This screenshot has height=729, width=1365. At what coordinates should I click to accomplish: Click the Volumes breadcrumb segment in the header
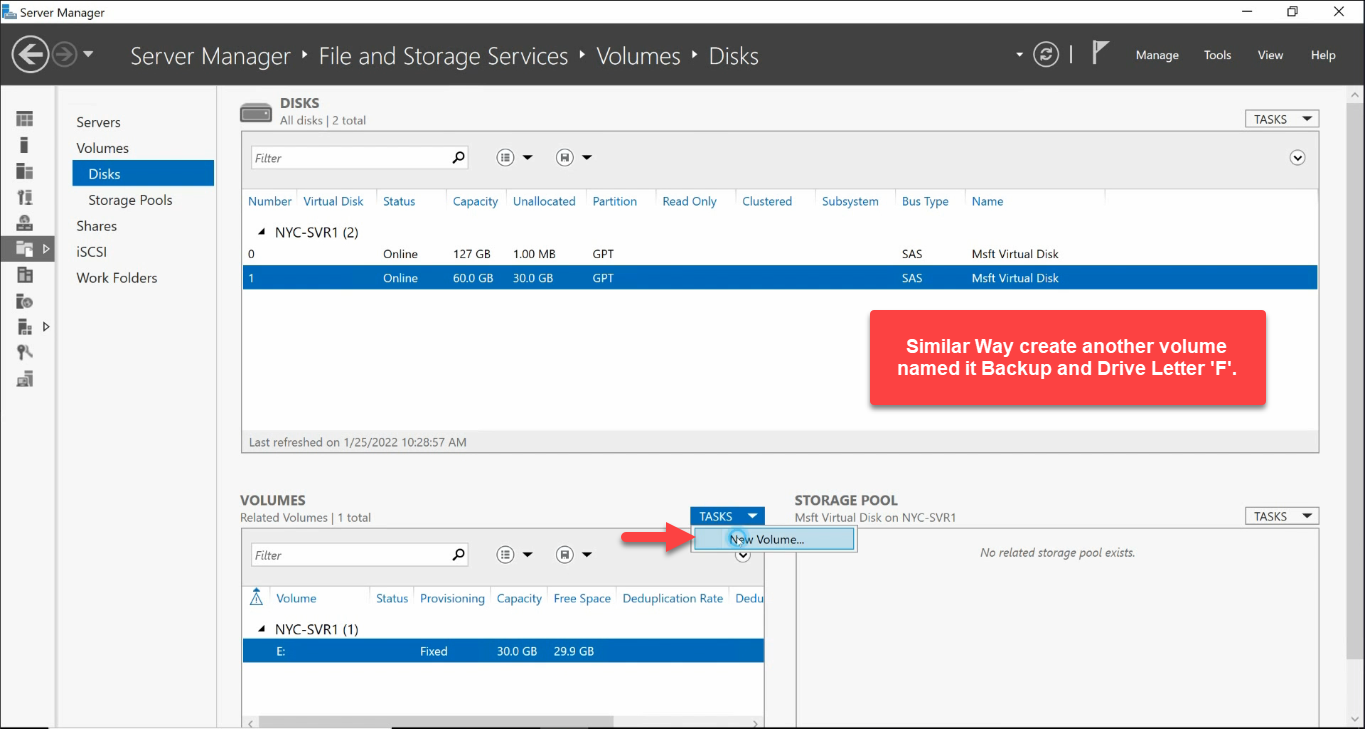tap(638, 56)
